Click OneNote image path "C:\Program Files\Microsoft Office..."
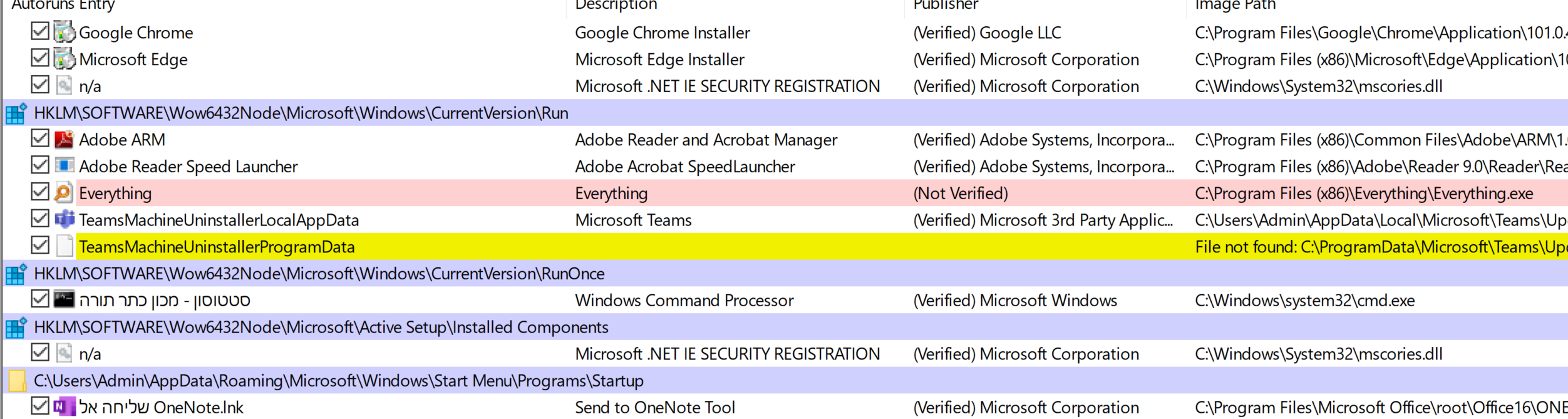The image size is (1568, 419). point(1381,408)
